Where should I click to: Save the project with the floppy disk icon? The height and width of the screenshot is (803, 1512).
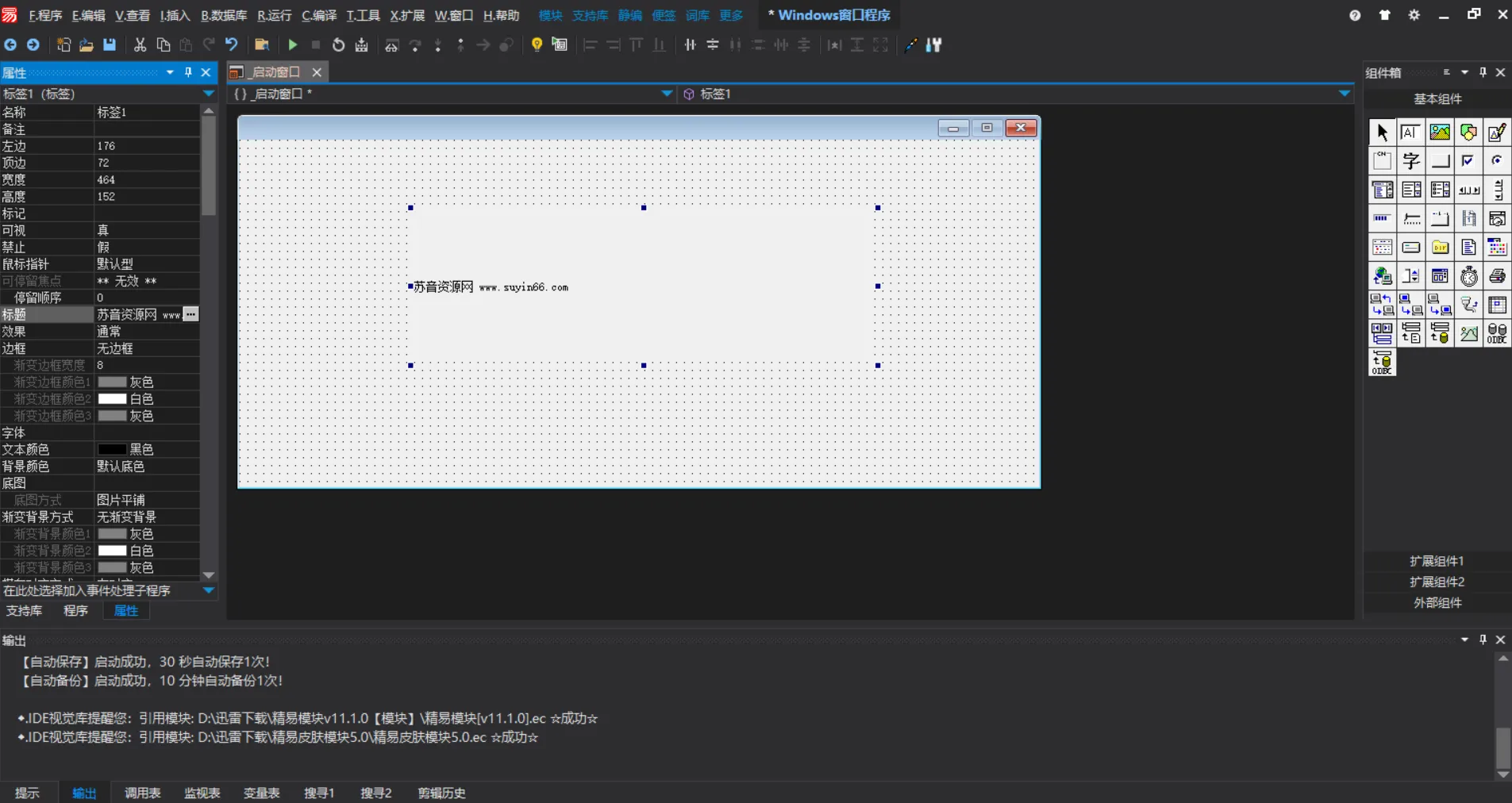[110, 45]
